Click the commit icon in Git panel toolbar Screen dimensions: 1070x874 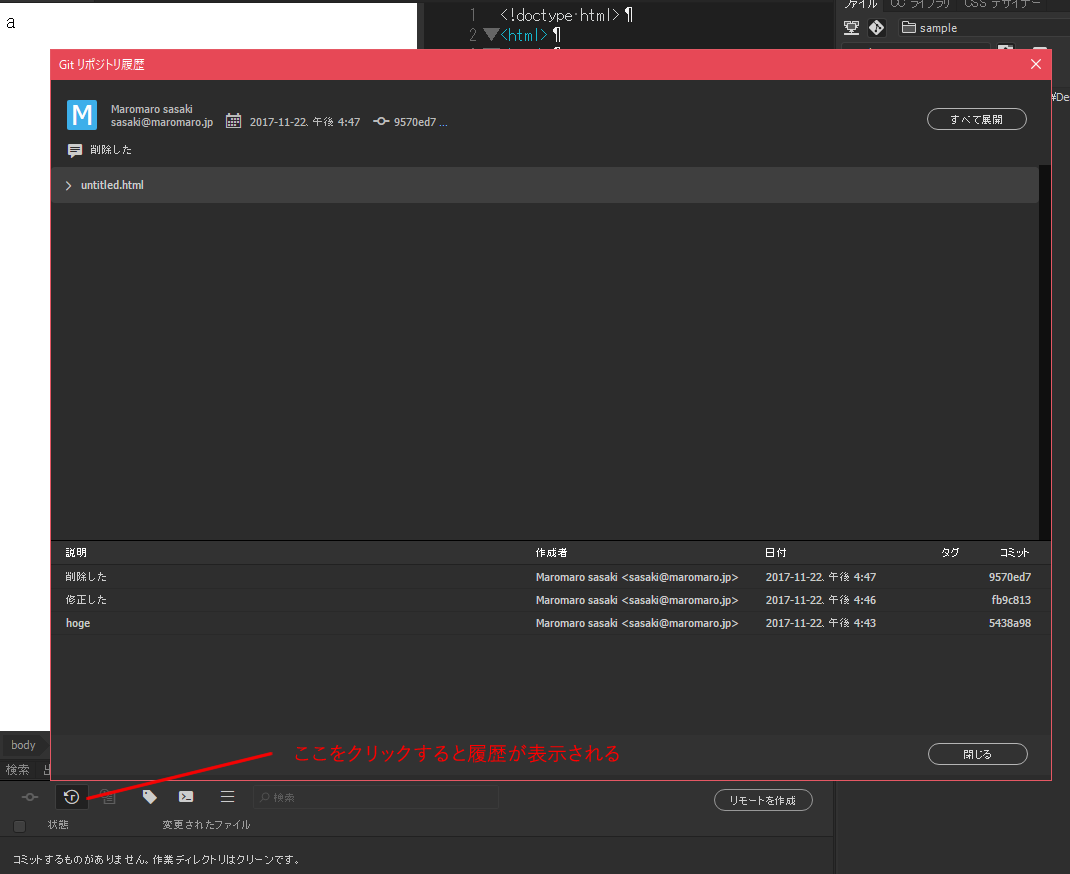[x=30, y=797]
